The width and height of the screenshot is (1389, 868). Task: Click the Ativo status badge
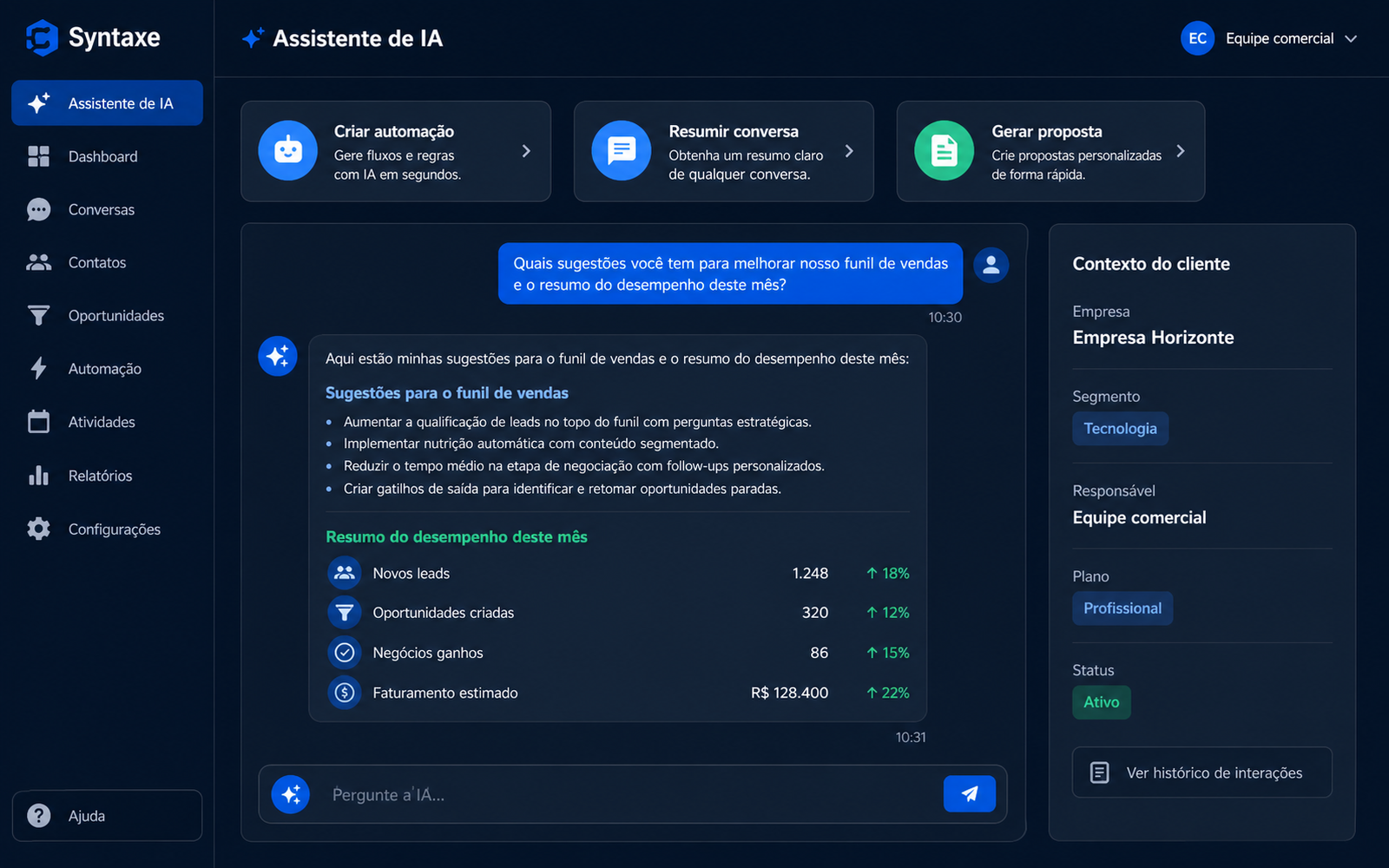(x=1102, y=702)
